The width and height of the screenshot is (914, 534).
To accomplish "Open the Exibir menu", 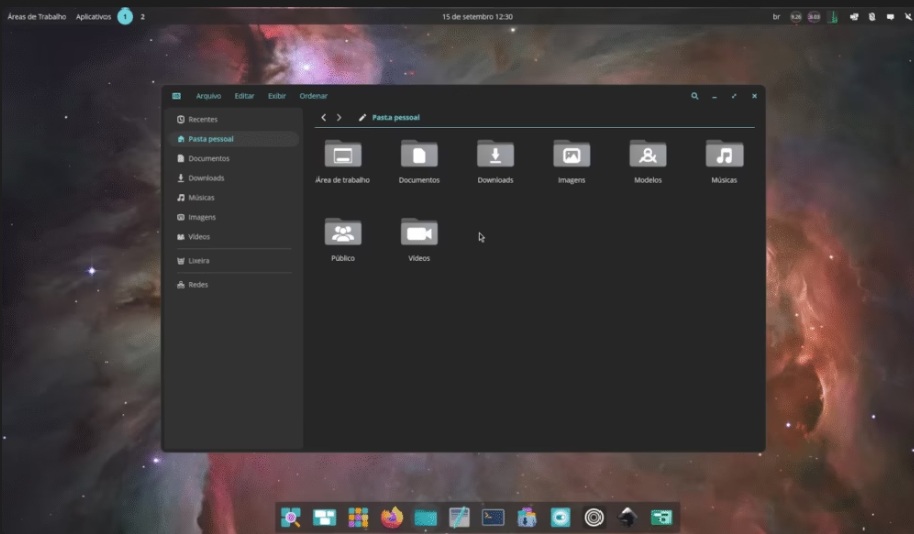I will 277,96.
